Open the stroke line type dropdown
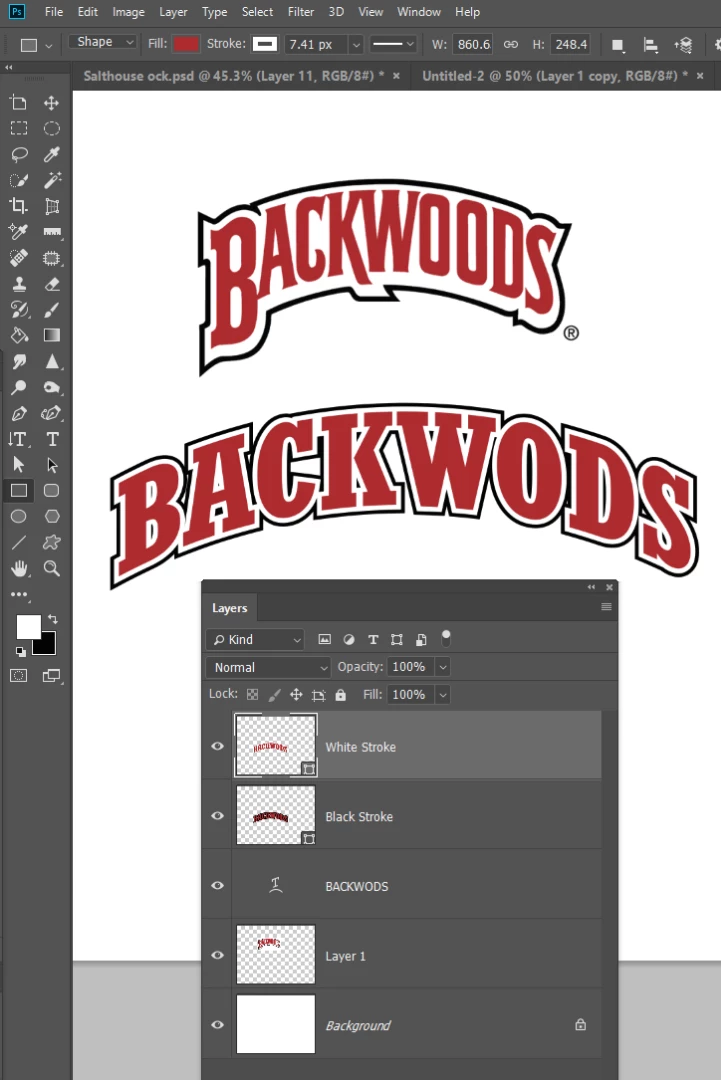Viewport: 721px width, 1080px height. [x=393, y=45]
